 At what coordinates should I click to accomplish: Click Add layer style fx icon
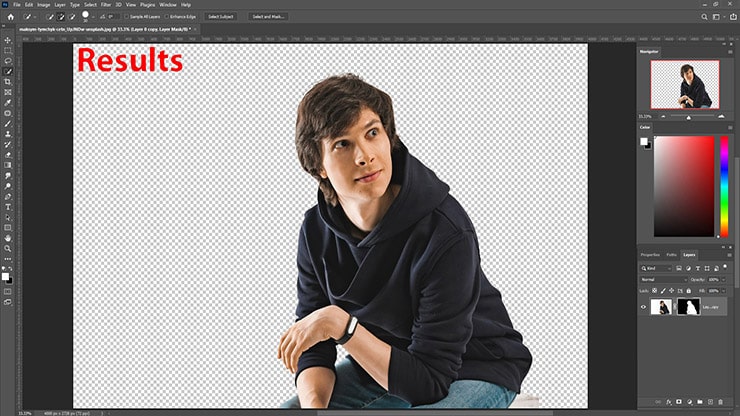pyautogui.click(x=669, y=402)
